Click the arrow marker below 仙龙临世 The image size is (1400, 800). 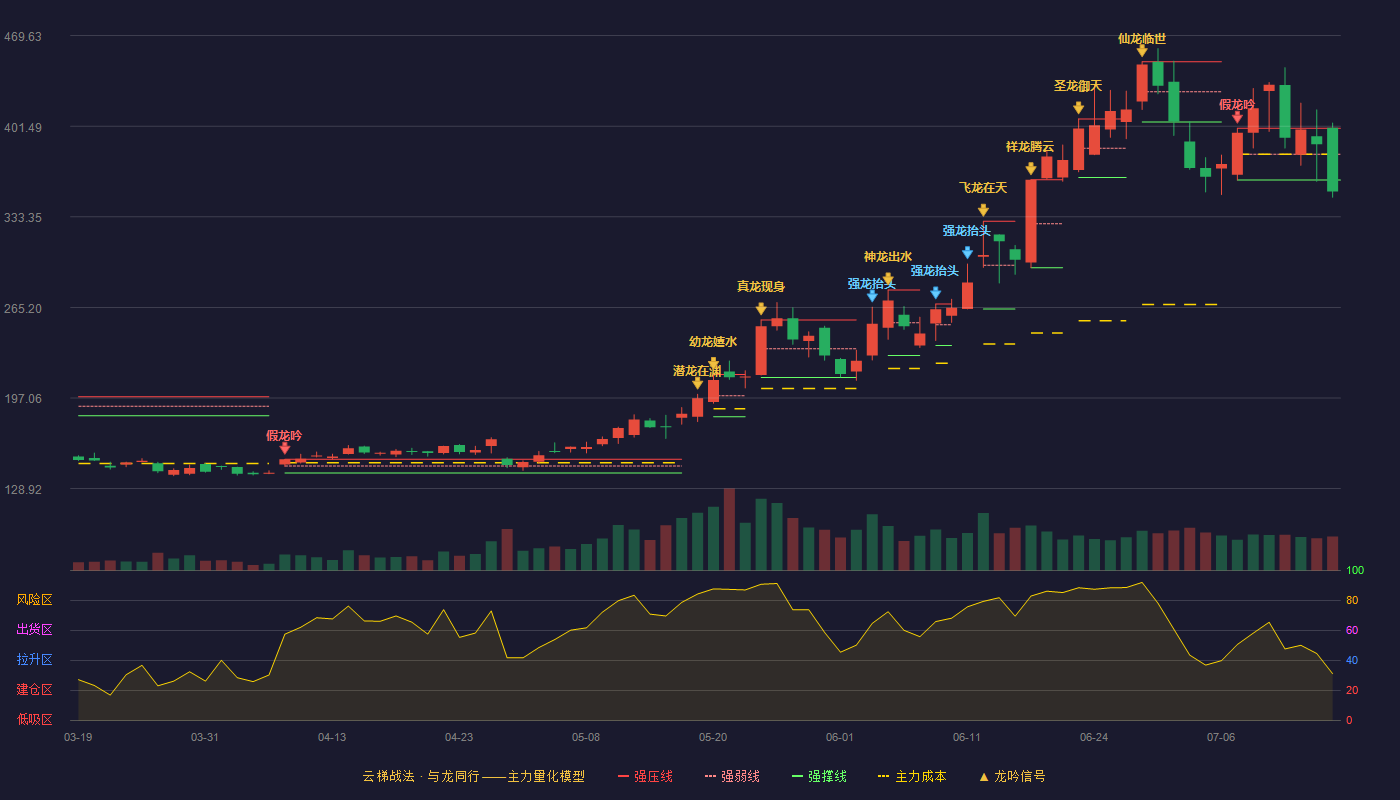pos(1142,51)
